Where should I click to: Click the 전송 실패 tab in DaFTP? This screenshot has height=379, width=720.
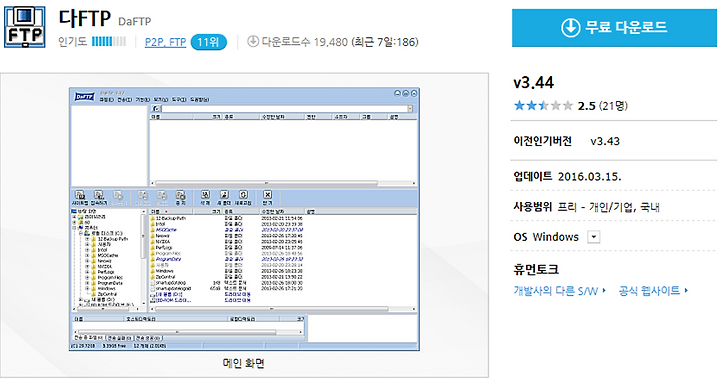pos(119,338)
